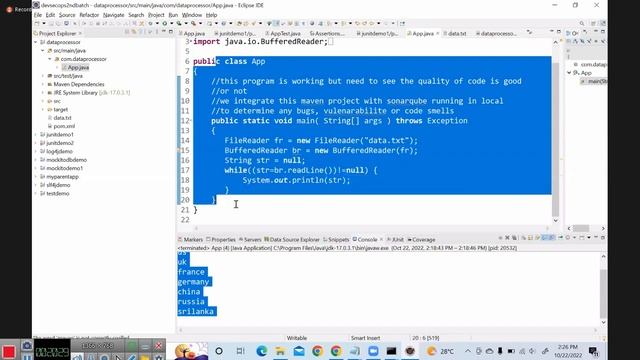This screenshot has width=640, height=360.
Task: Switch to the data.txt editor tab
Action: (454, 33)
